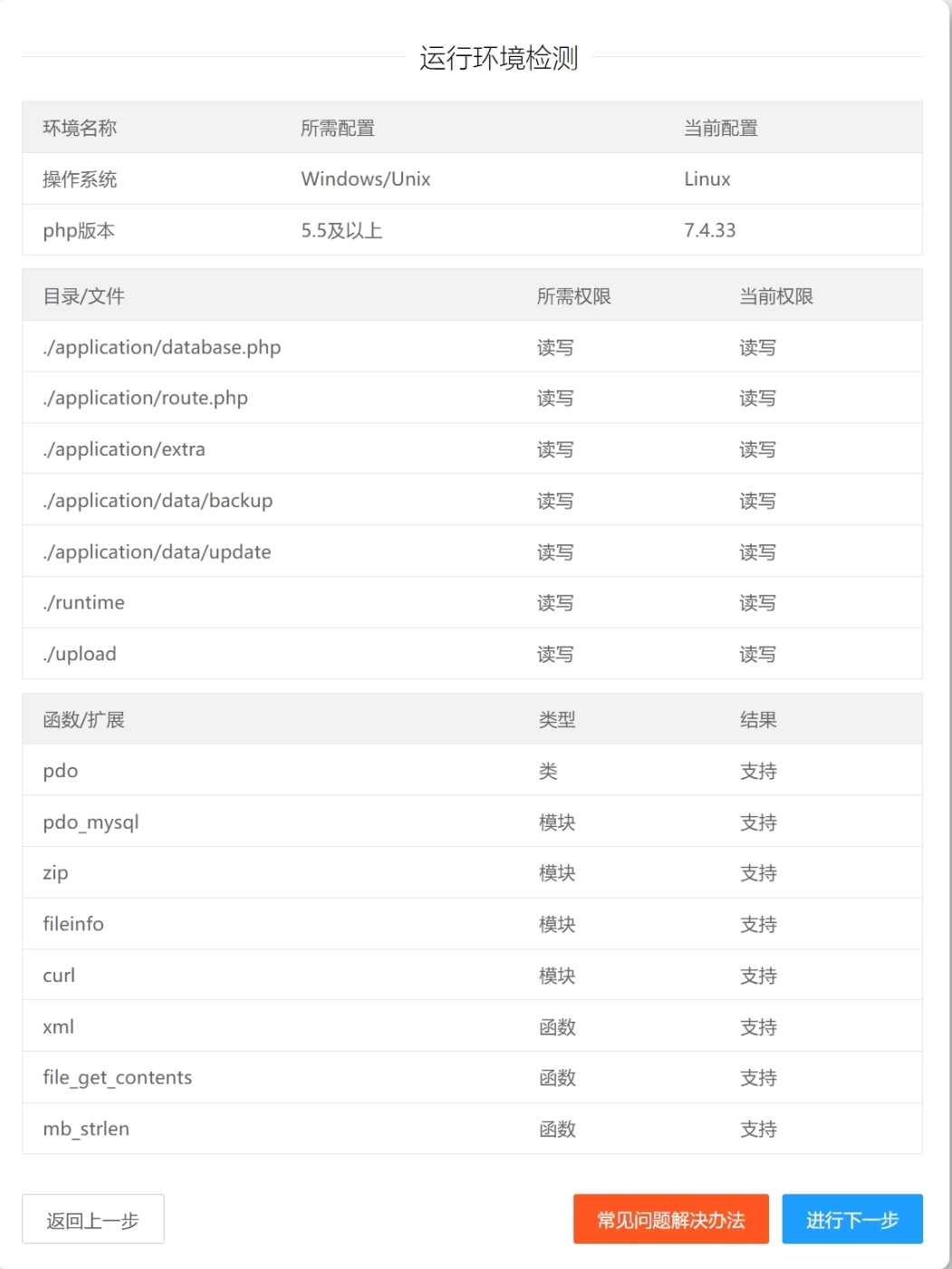The image size is (952, 1269).
Task: Click the 运行环境检测 page title
Action: point(498,57)
